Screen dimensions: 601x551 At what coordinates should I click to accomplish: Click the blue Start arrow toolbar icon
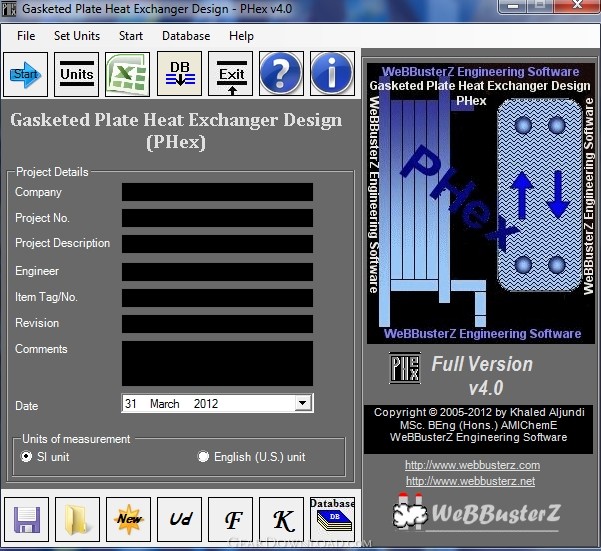click(x=25, y=74)
